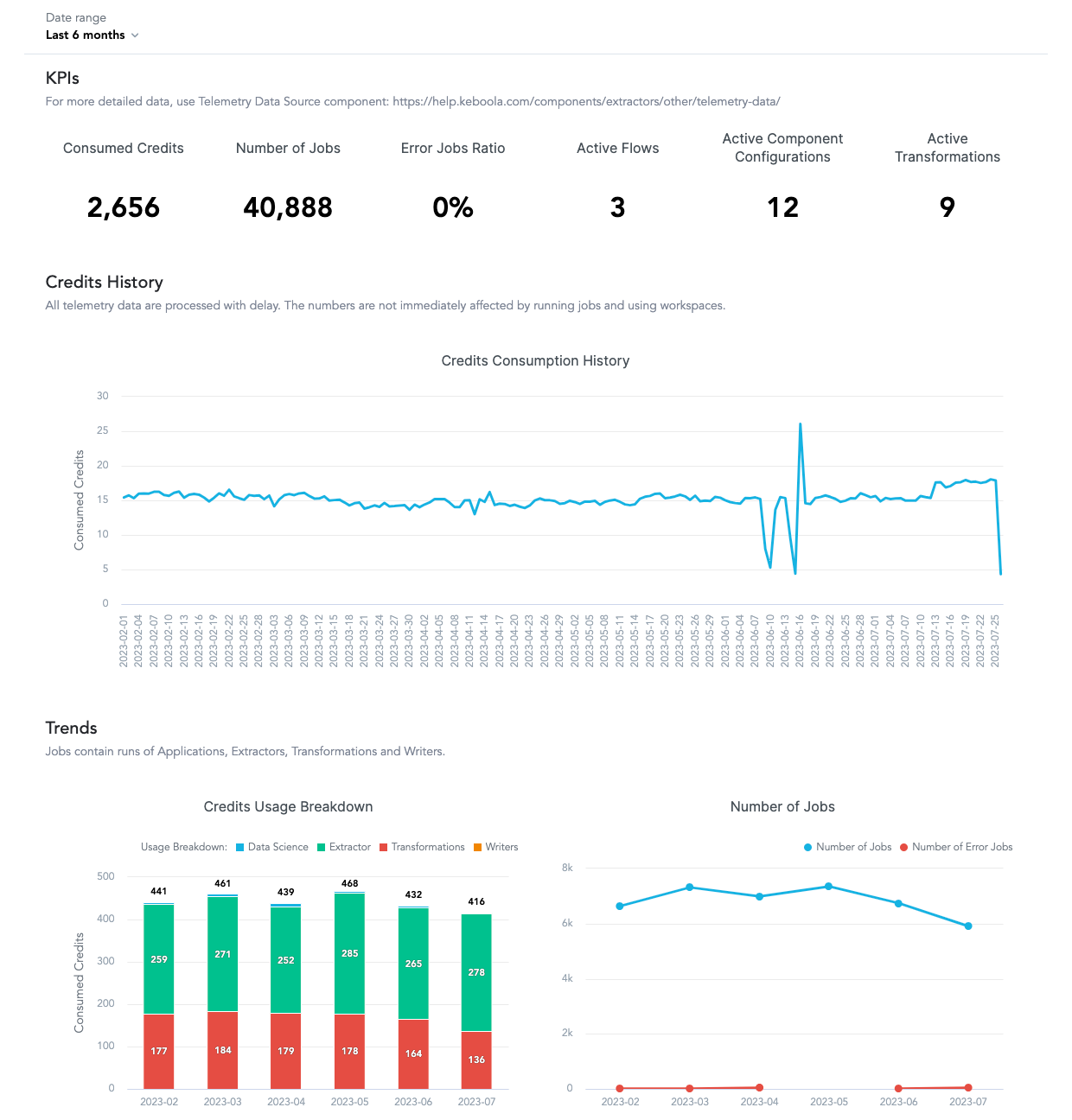Click the 2023-05 Number of Jobs data point
Screen dimensions: 1072x1120
829,887
